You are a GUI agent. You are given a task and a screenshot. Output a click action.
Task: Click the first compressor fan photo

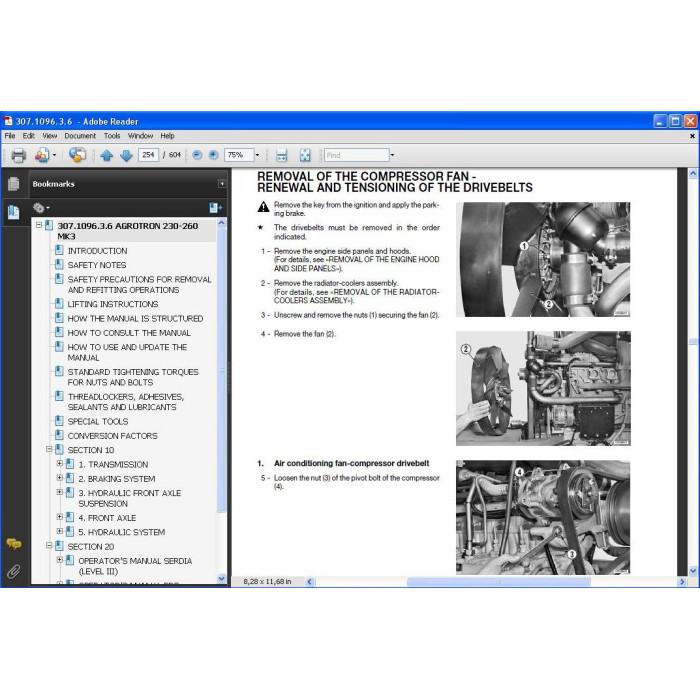click(x=543, y=259)
